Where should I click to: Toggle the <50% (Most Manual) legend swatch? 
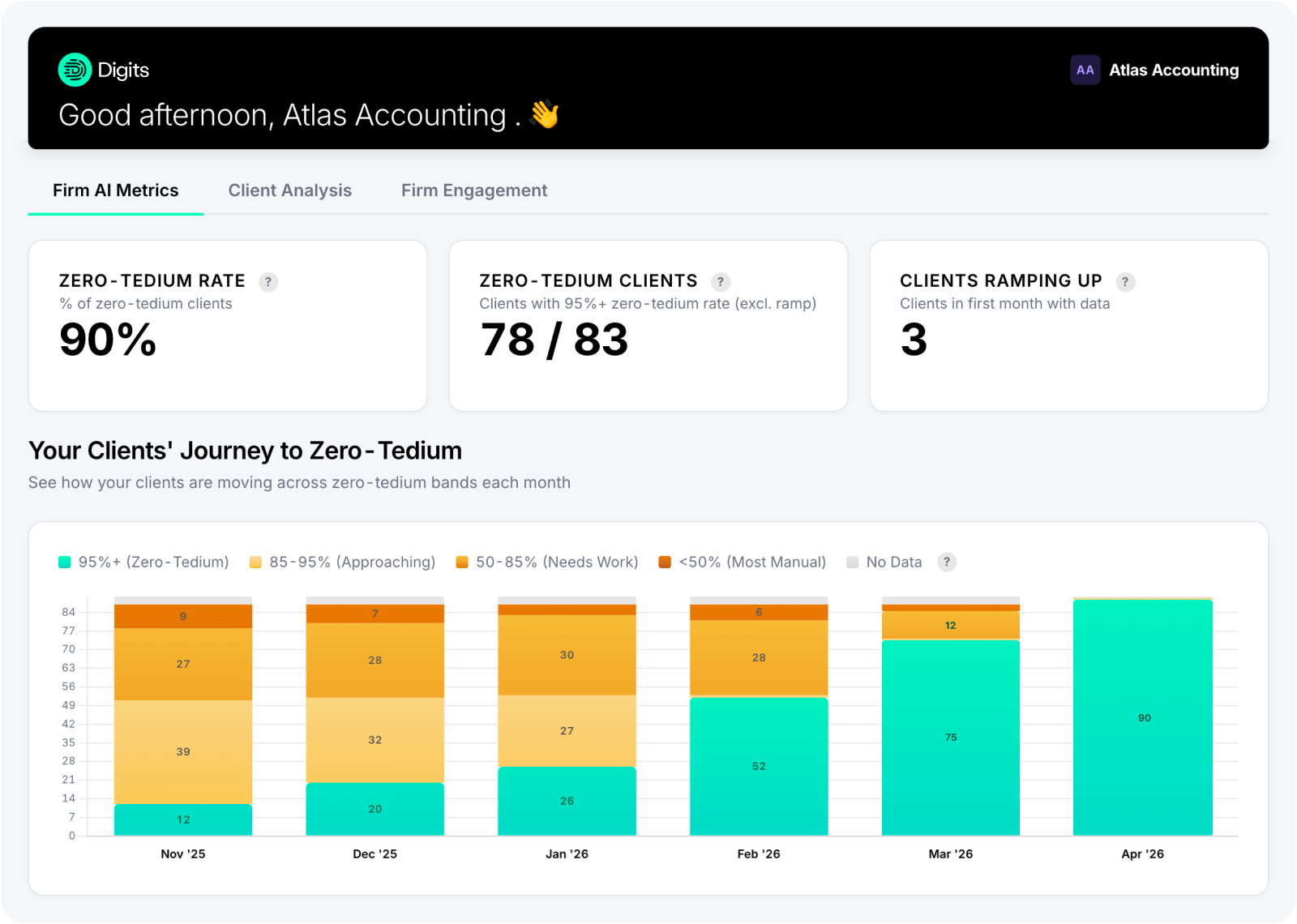665,563
